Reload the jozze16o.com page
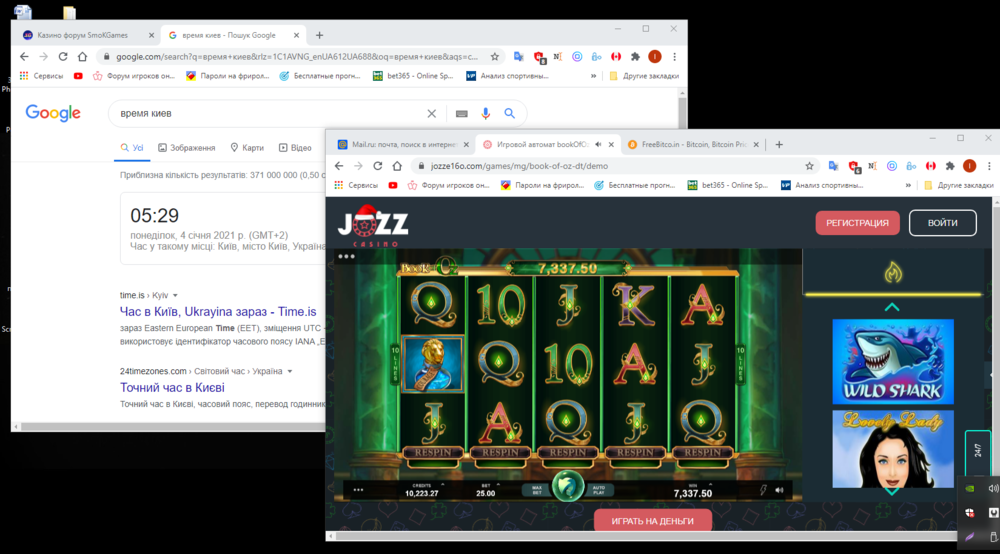Viewport: 1000px width, 554px height. [x=378, y=166]
